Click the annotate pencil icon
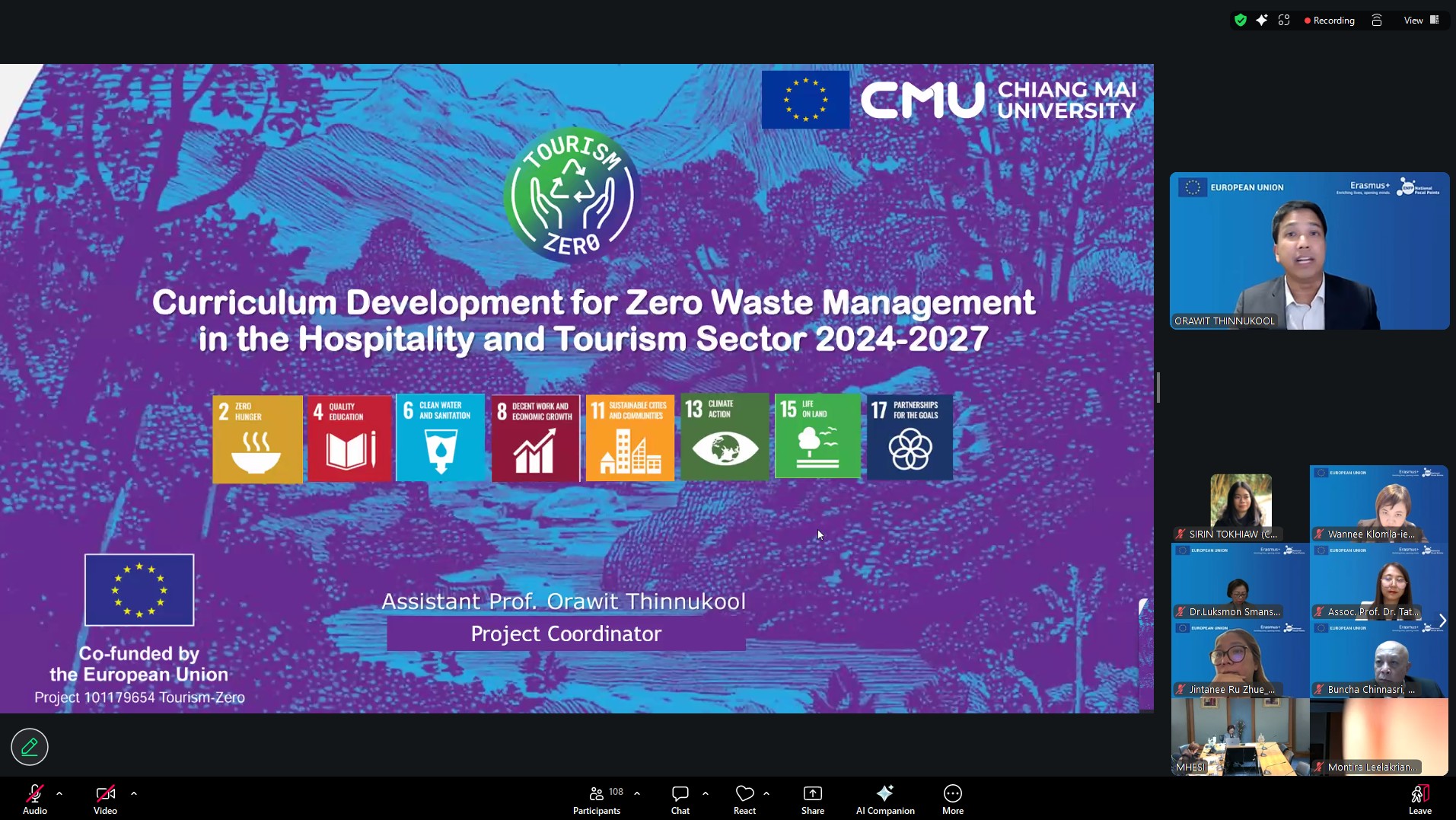1456x820 pixels. [30, 747]
